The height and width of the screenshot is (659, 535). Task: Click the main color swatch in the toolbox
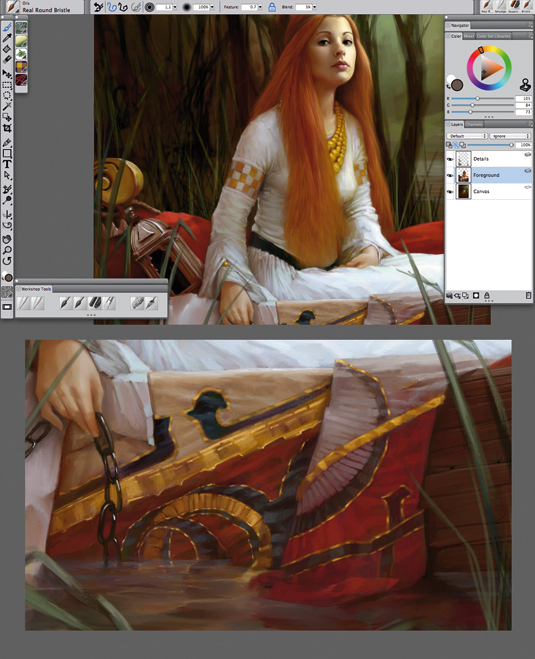coord(8,277)
